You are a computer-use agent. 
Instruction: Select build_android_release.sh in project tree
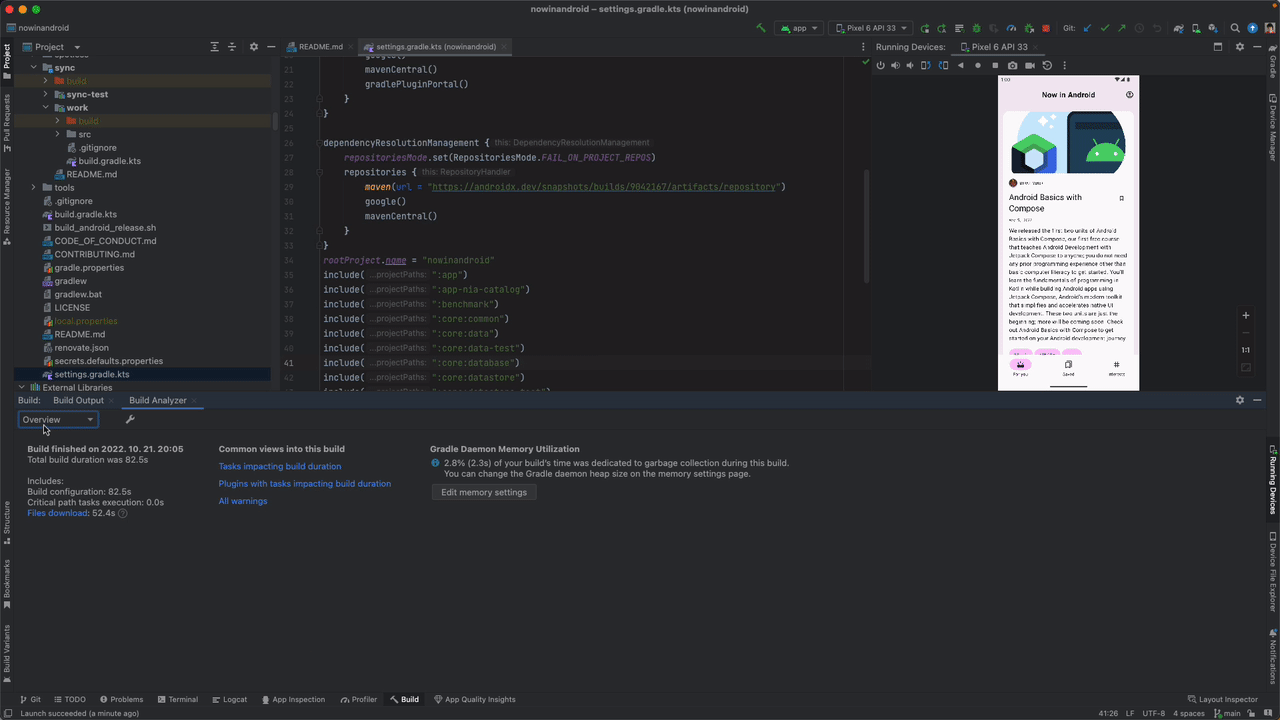coord(105,228)
